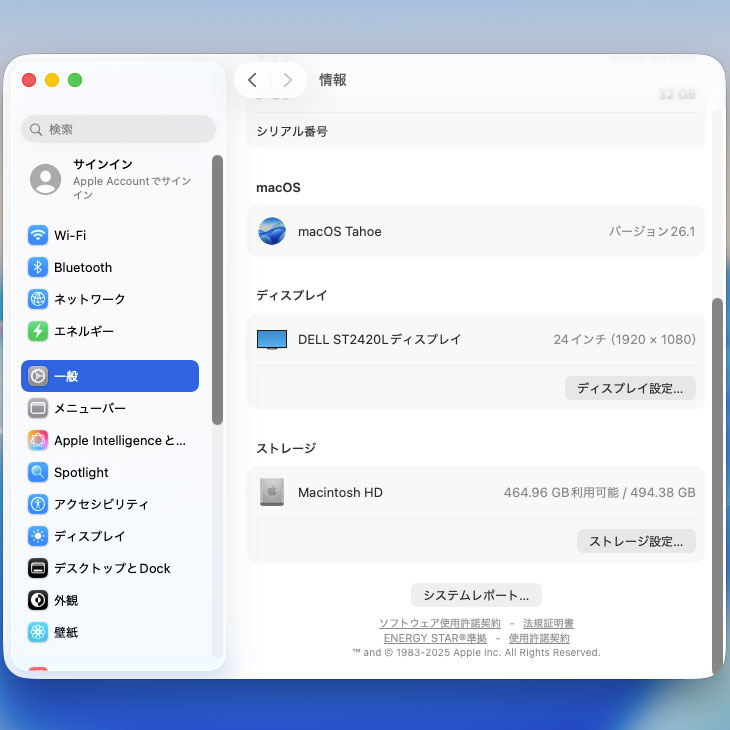730x730 pixels.
Task: Open ソフトウェア使用許諾契約 link
Action: click(439, 623)
